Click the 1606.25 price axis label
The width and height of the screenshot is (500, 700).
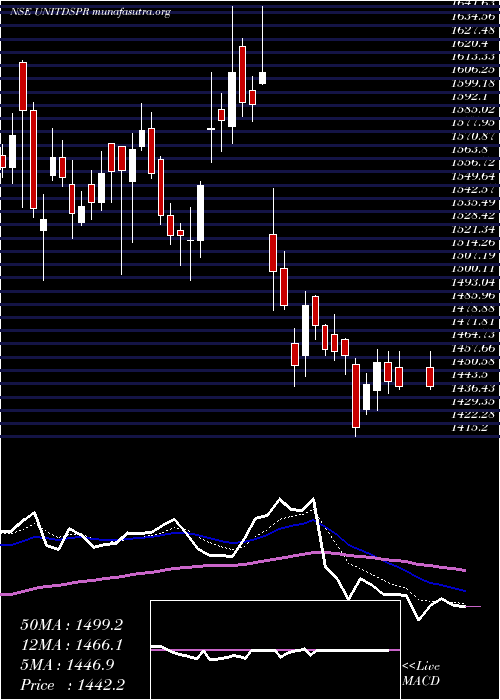tap(474, 70)
